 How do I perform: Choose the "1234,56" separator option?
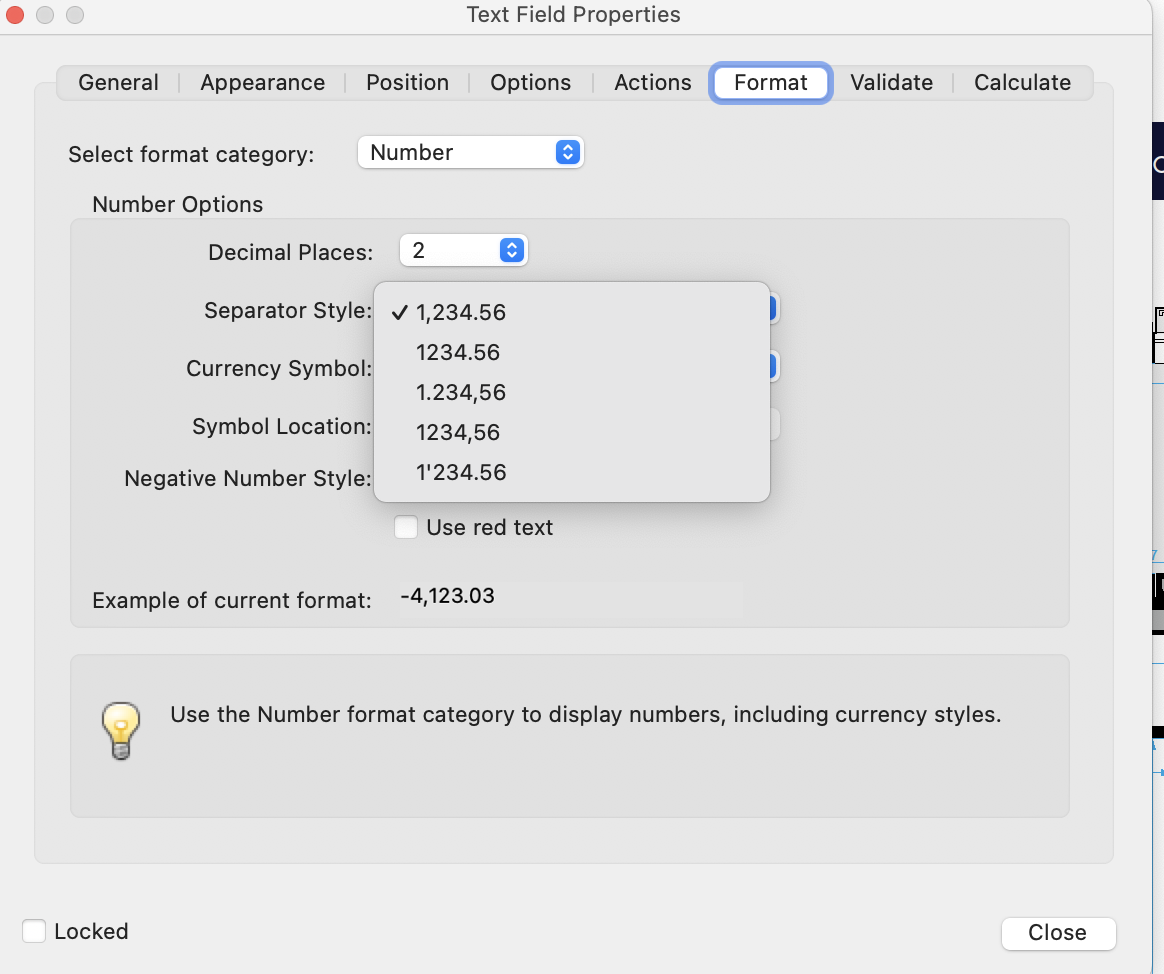[458, 432]
